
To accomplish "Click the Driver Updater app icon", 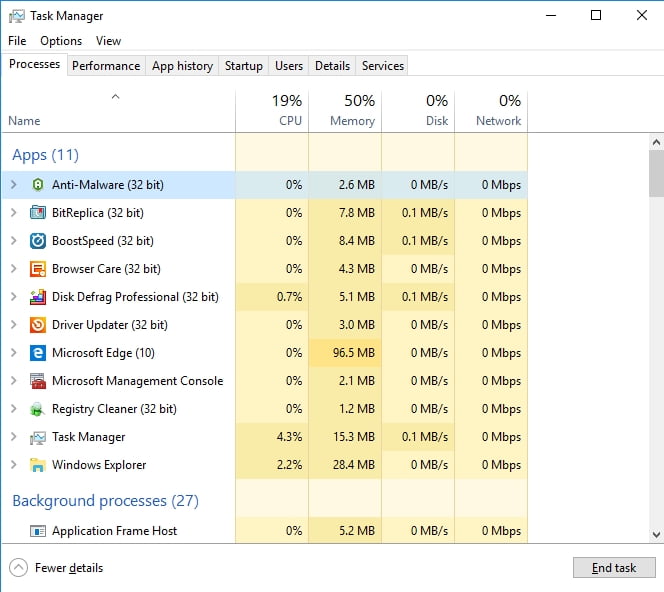I will click(x=38, y=325).
